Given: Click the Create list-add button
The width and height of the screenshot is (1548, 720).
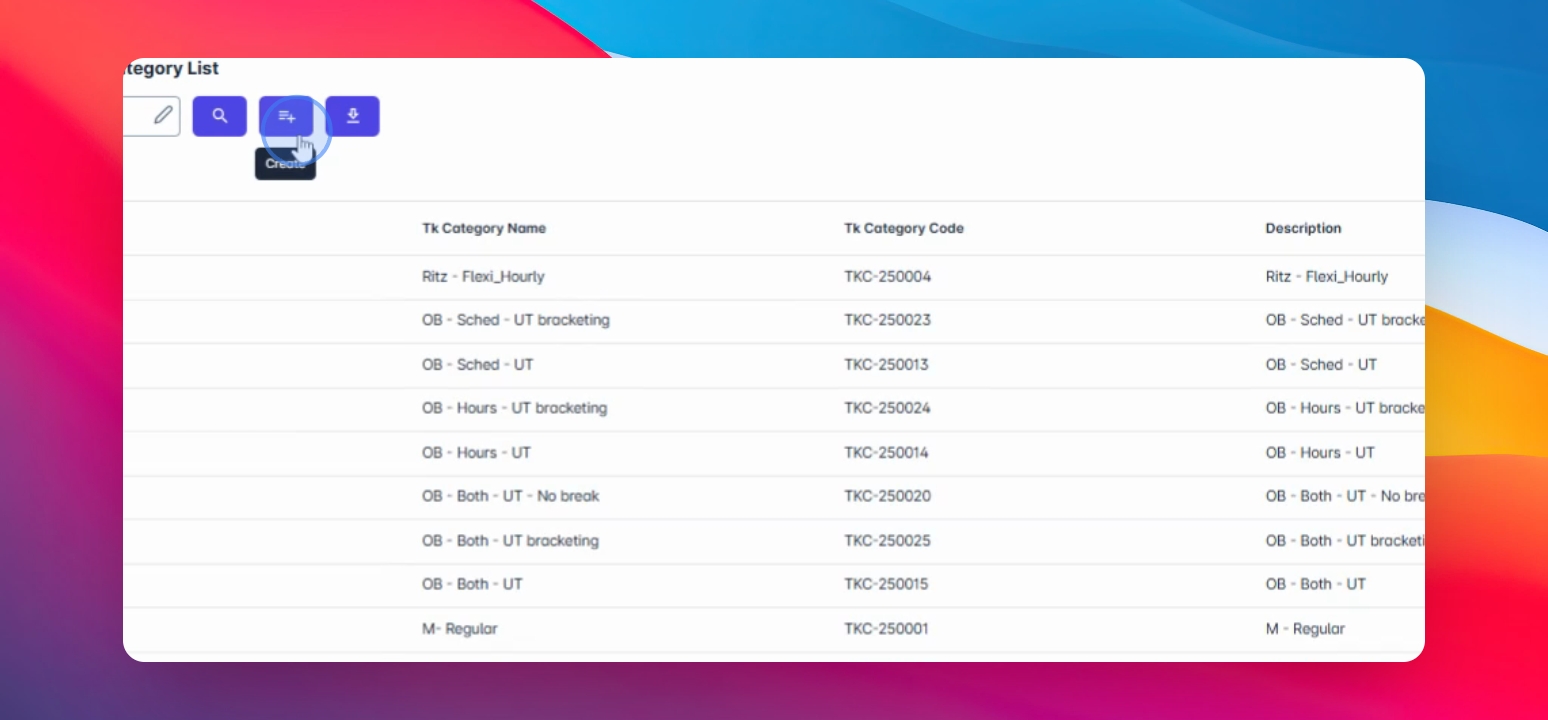Looking at the screenshot, I should 286,116.
